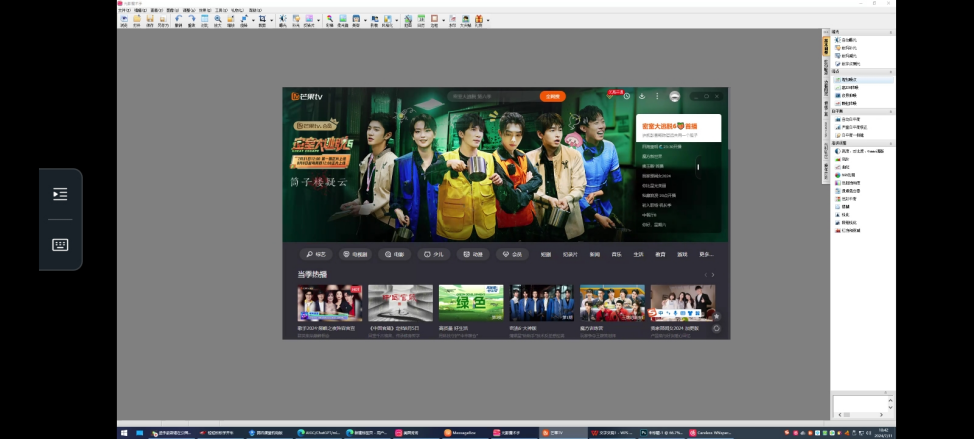Apply Fill Light (补光) bulb icon

point(296,21)
